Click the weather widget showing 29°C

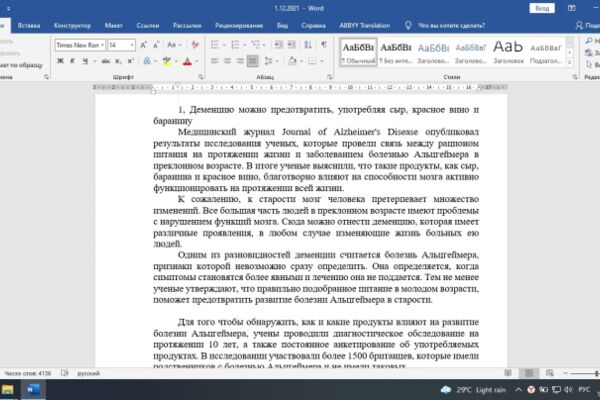click(473, 390)
